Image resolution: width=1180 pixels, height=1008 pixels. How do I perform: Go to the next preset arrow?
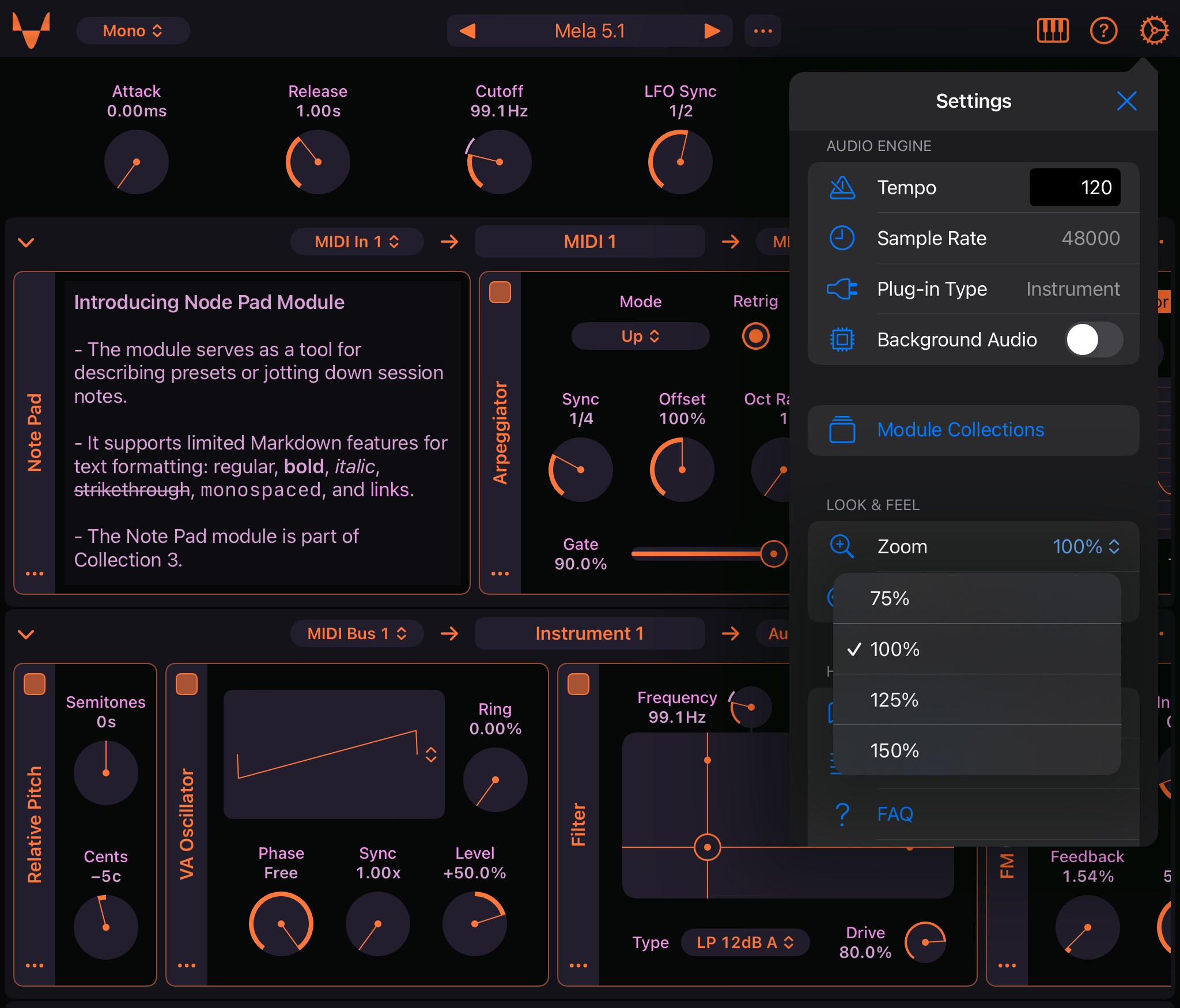click(x=712, y=31)
